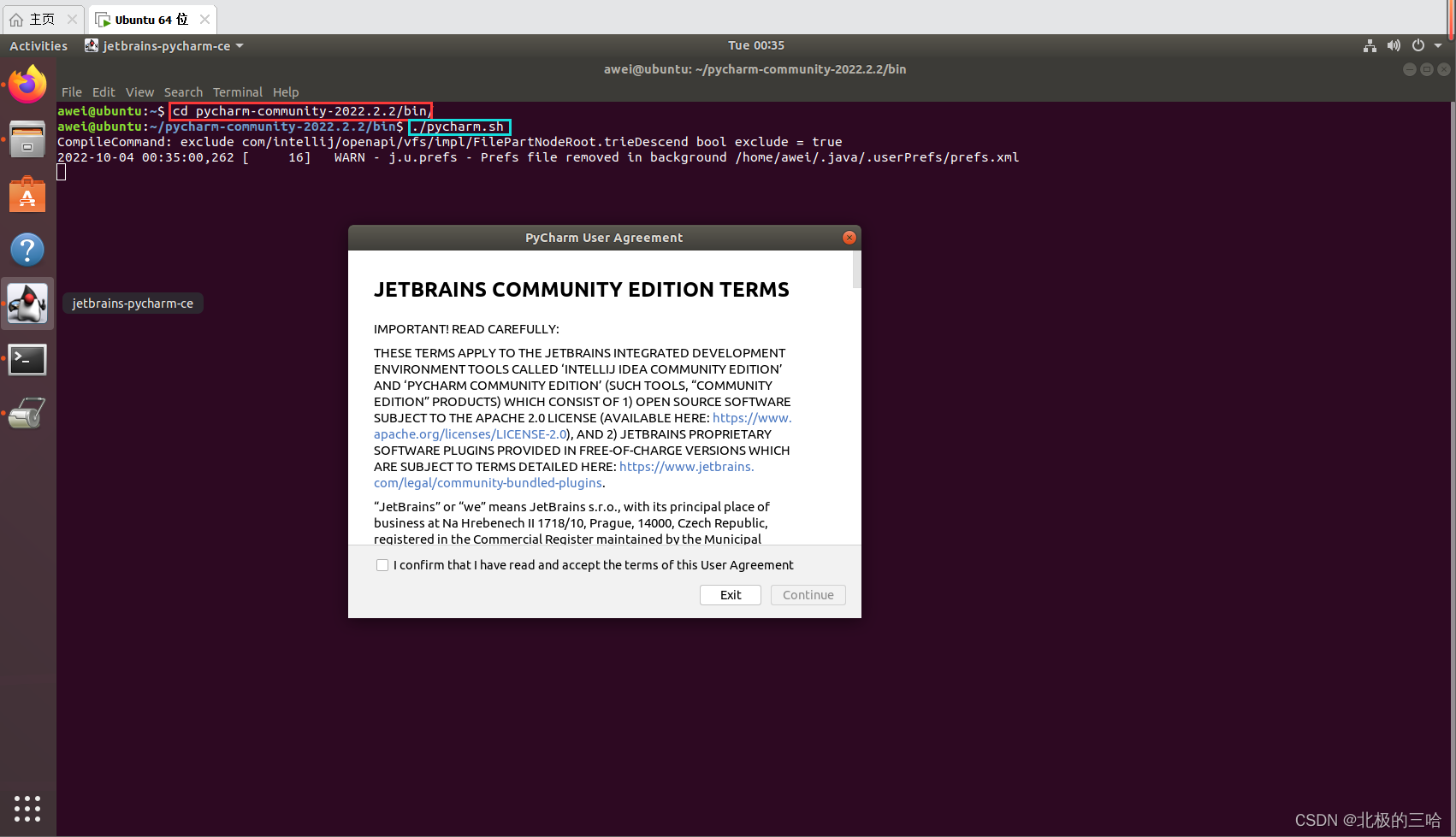Close the 主页 tab
The image size is (1456, 837).
point(72,19)
